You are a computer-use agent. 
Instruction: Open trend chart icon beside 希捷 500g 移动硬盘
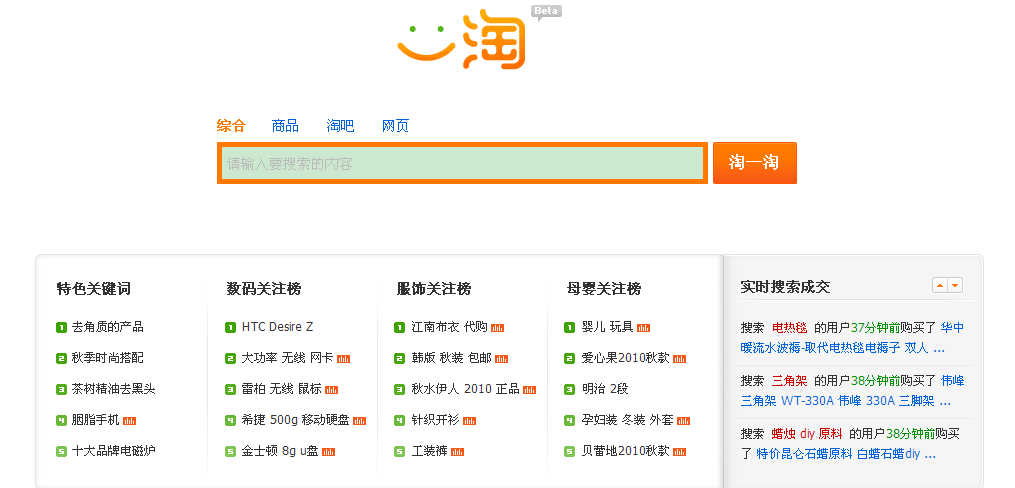[359, 421]
